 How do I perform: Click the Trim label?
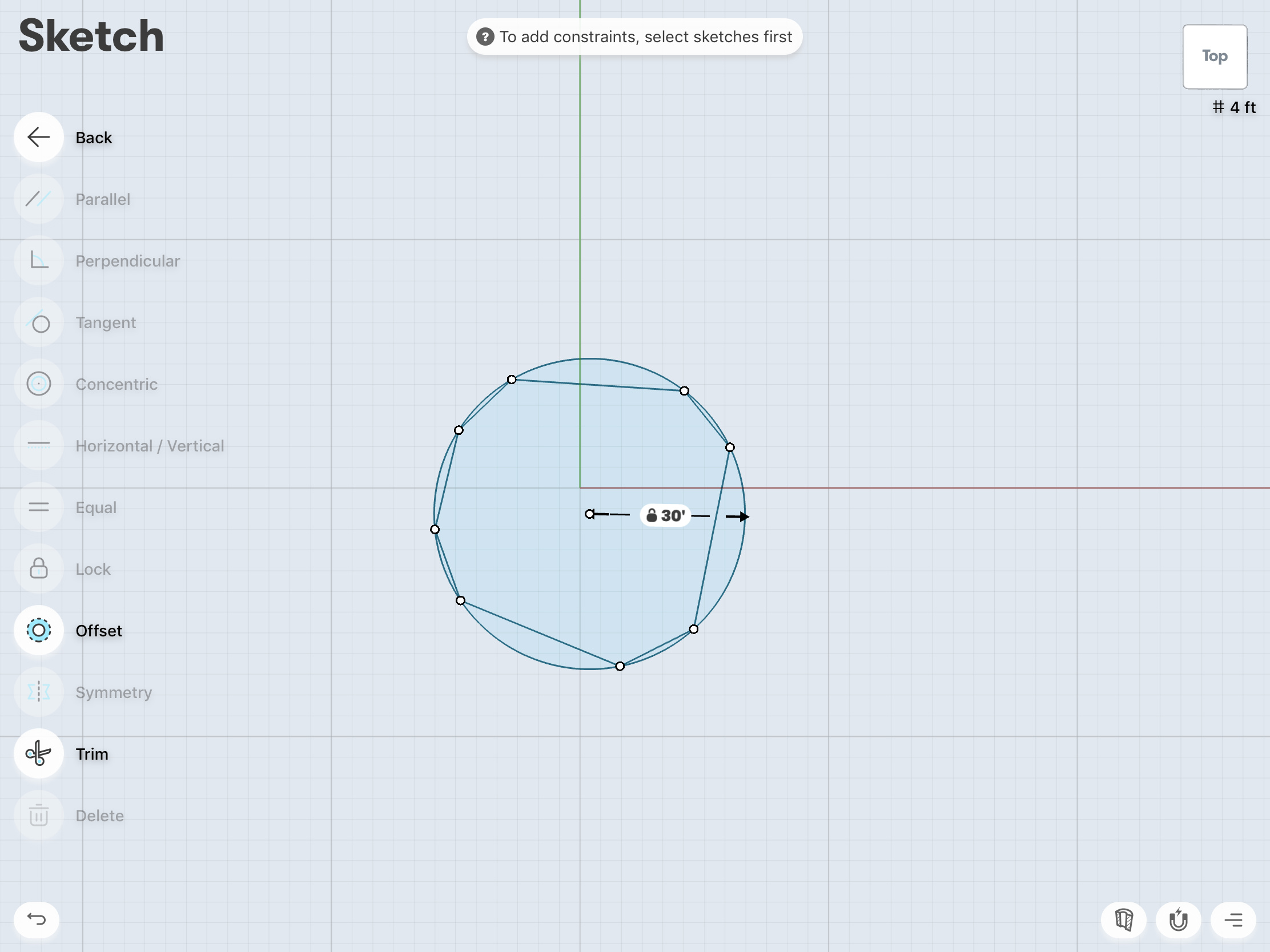pos(92,754)
